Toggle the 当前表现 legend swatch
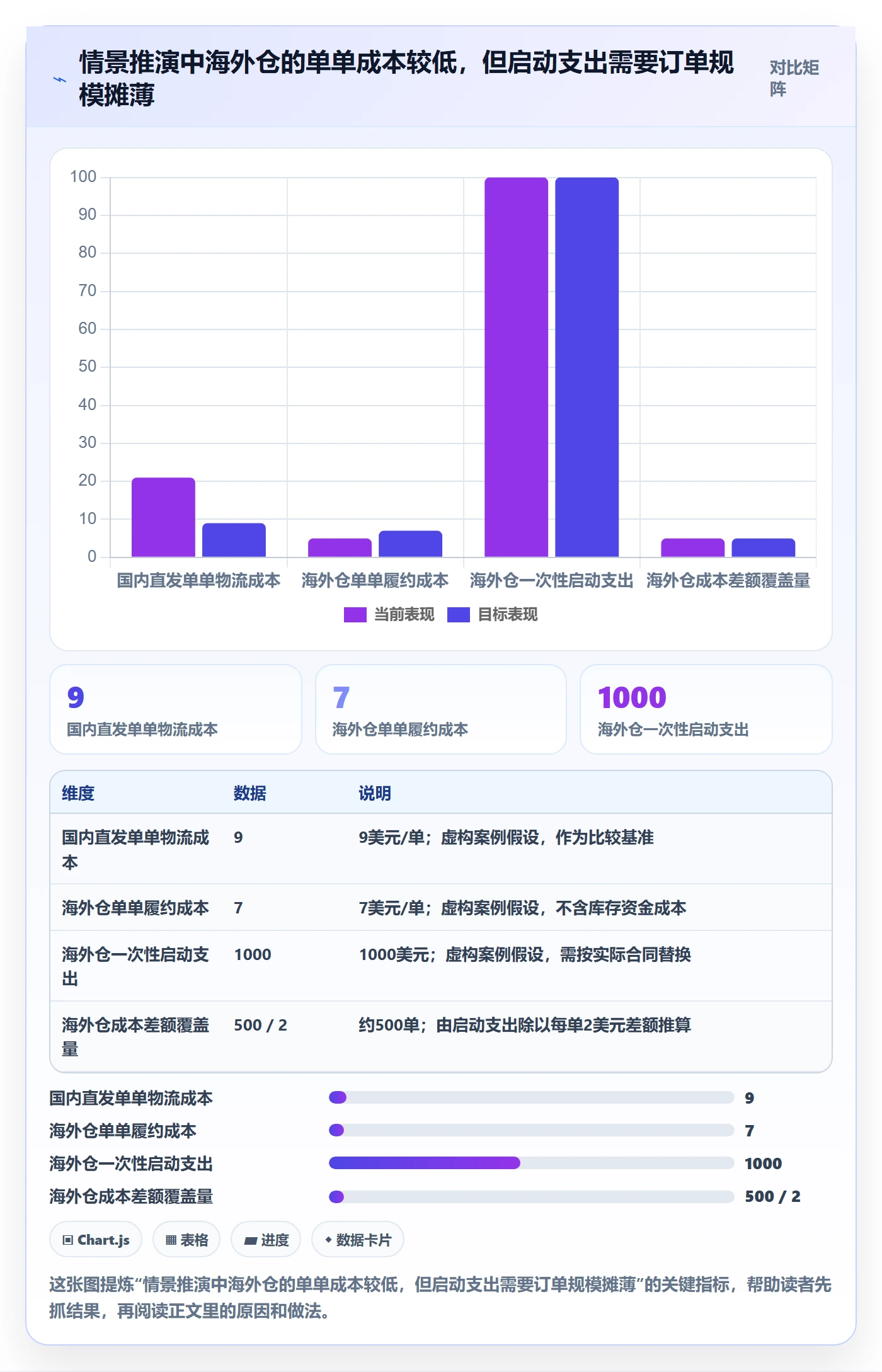 tap(355, 615)
